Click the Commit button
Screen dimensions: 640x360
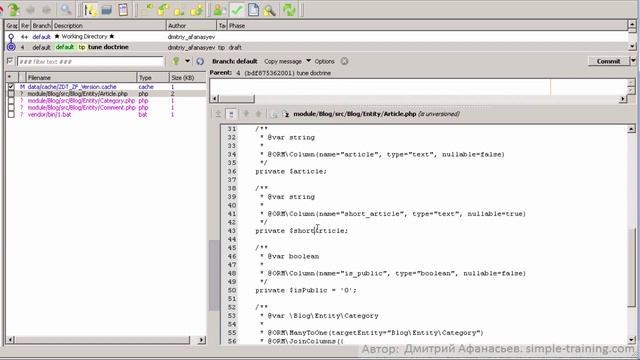pyautogui.click(x=608, y=61)
